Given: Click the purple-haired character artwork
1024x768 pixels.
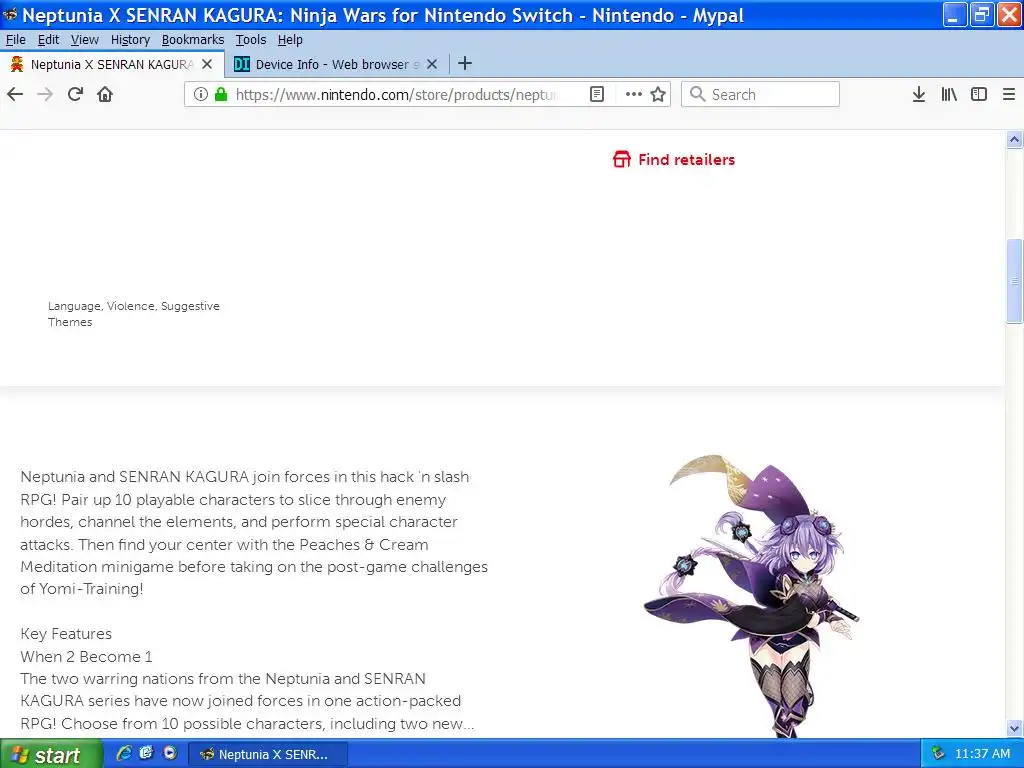Looking at the screenshot, I should (751, 596).
